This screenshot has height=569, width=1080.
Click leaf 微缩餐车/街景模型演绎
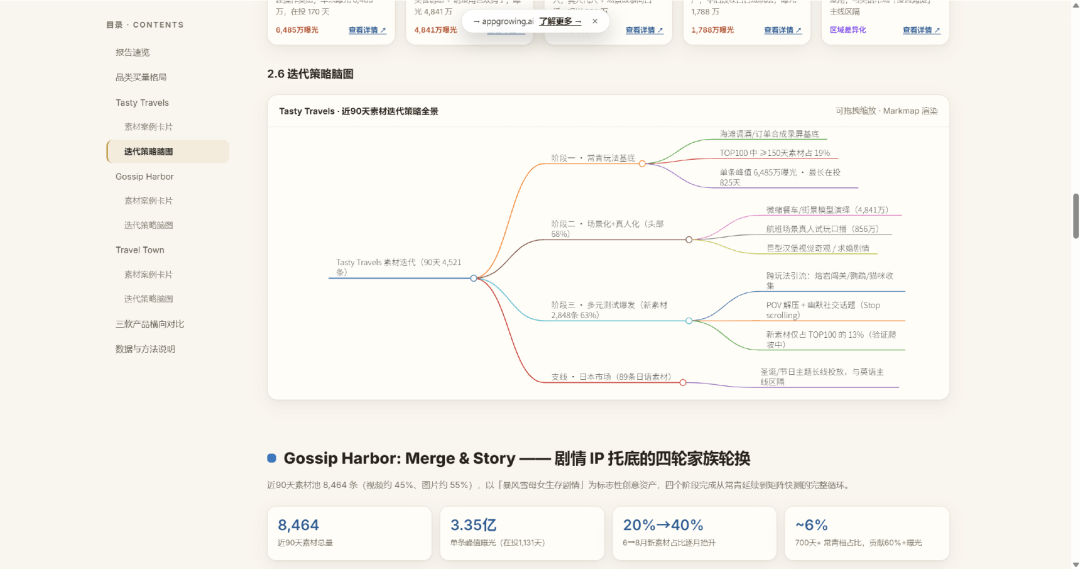pyautogui.click(x=828, y=209)
